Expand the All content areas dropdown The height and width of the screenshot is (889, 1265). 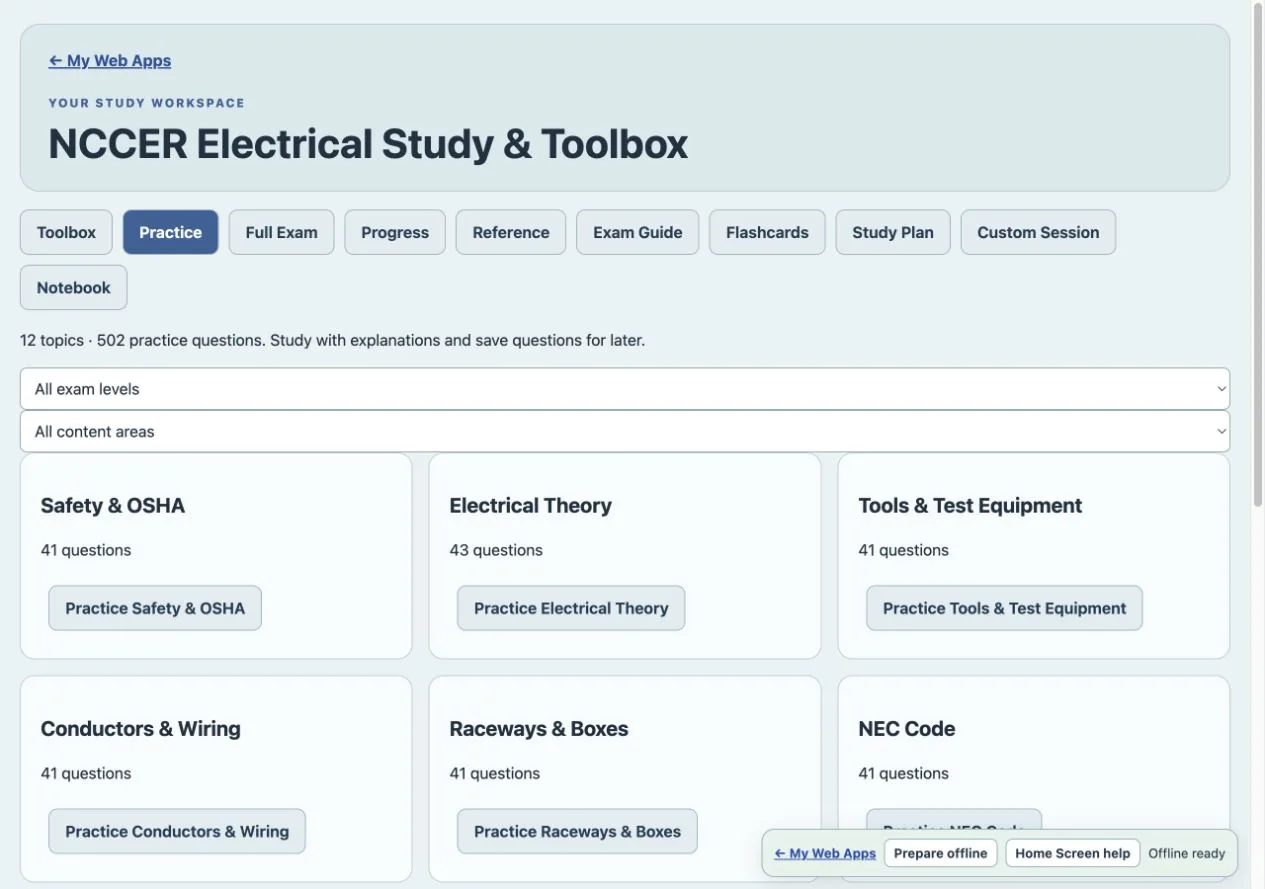625,432
